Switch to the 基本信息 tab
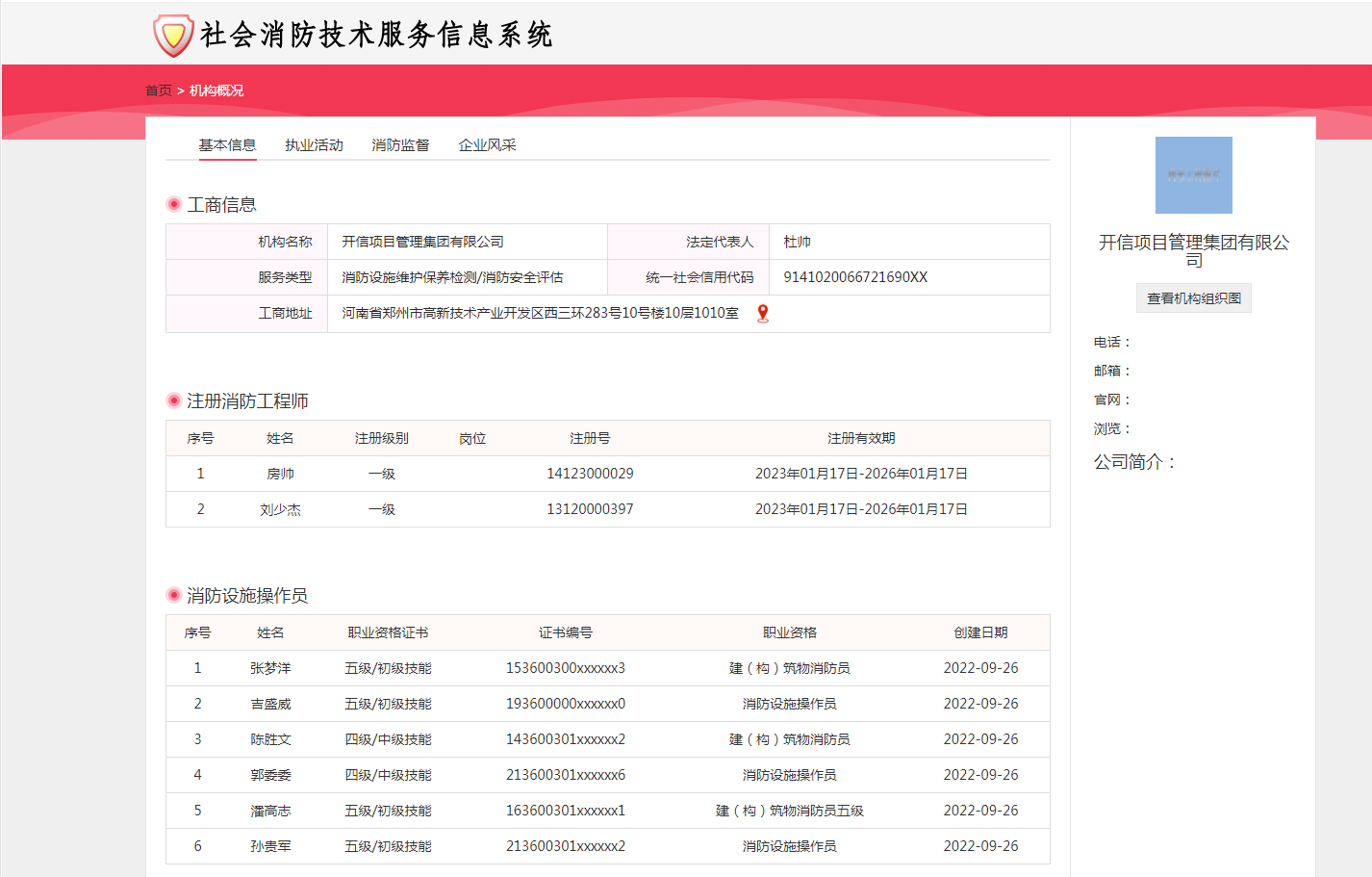 point(227,145)
